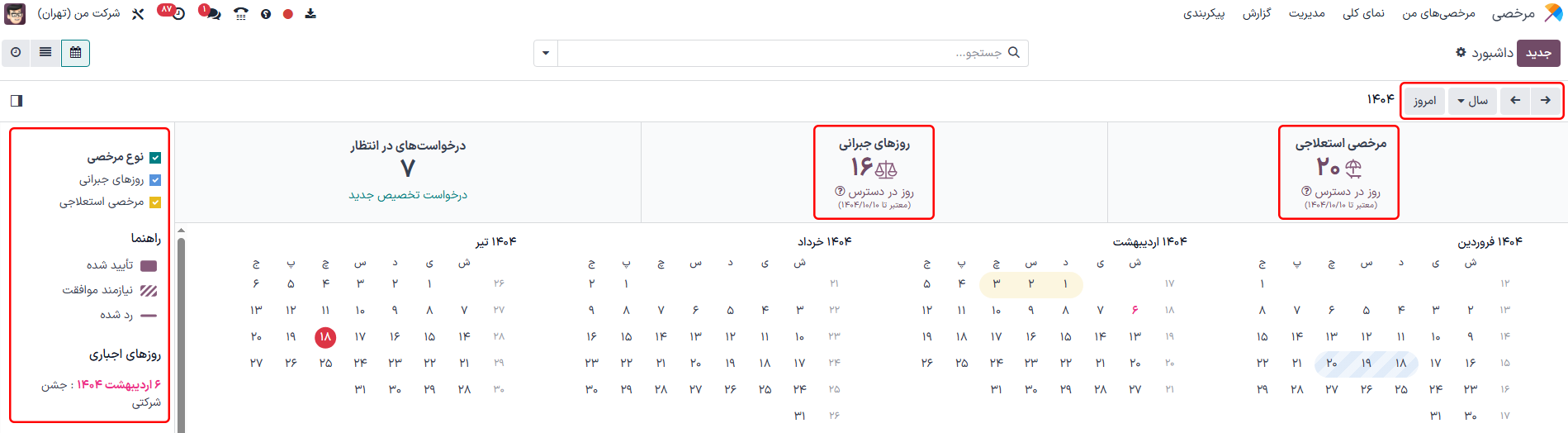1568x433 pixels.
Task: Open the dashboard settings gear
Action: tap(1461, 53)
